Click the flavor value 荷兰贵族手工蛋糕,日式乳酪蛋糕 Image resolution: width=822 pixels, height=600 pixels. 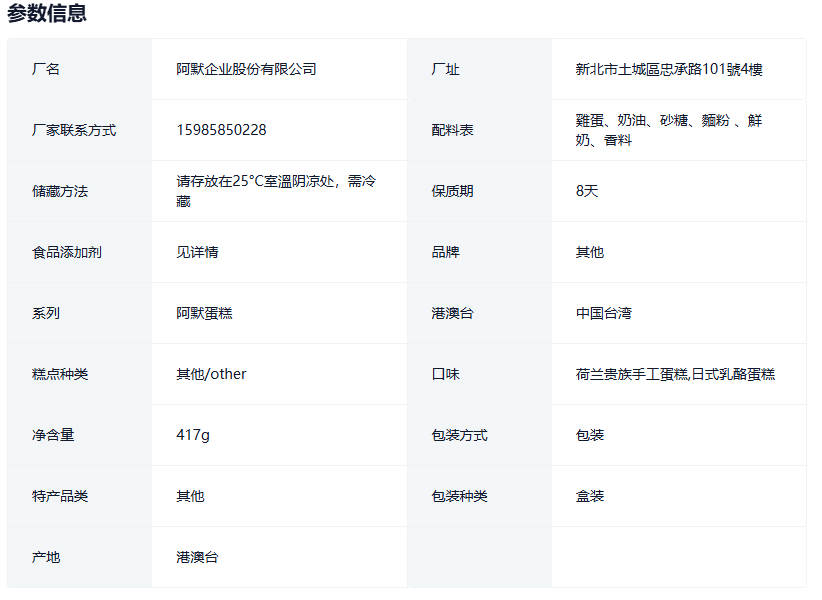[675, 374]
